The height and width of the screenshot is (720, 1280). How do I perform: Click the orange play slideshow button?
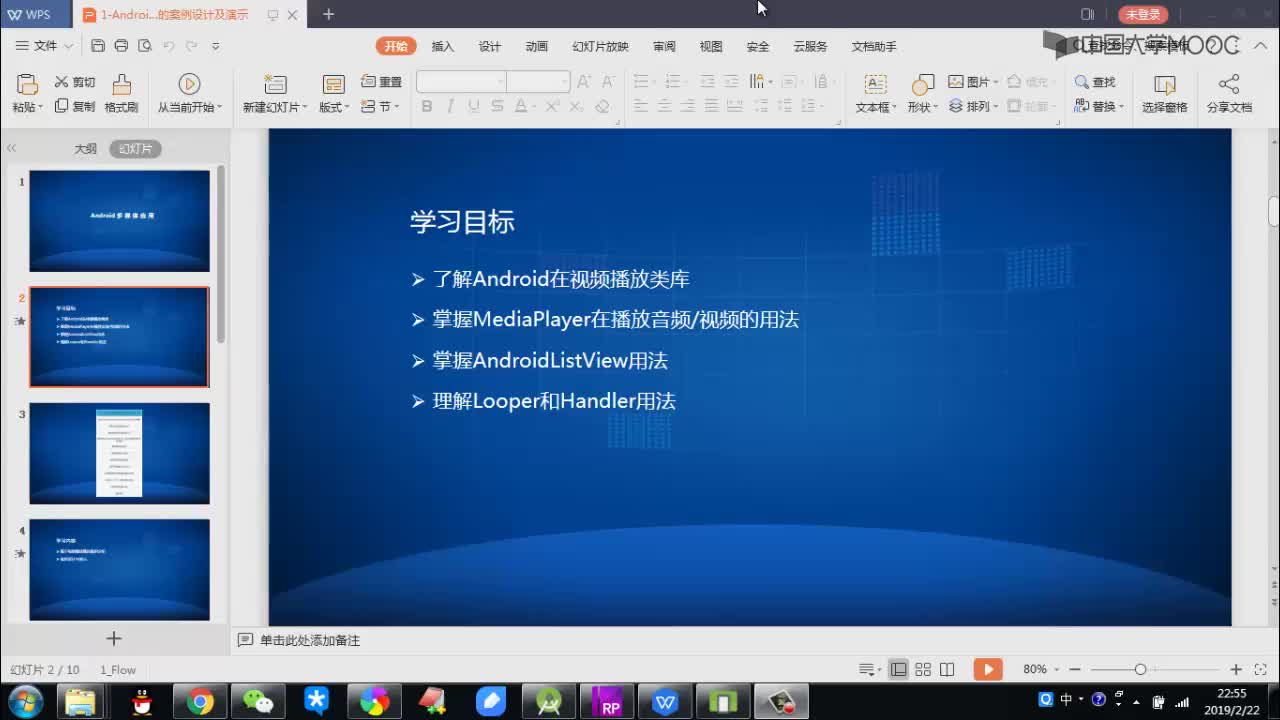(988, 669)
